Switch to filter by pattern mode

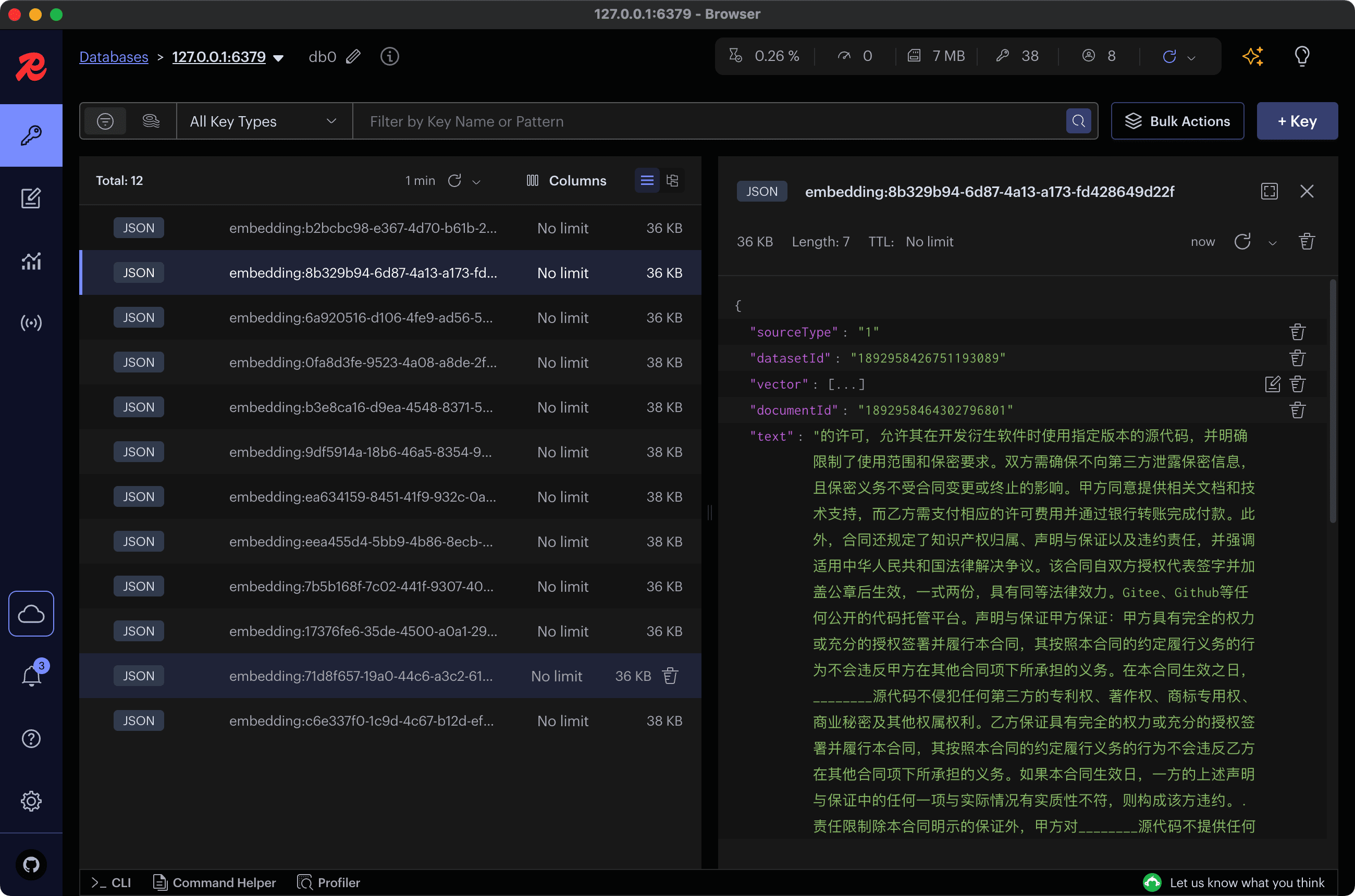click(x=105, y=121)
